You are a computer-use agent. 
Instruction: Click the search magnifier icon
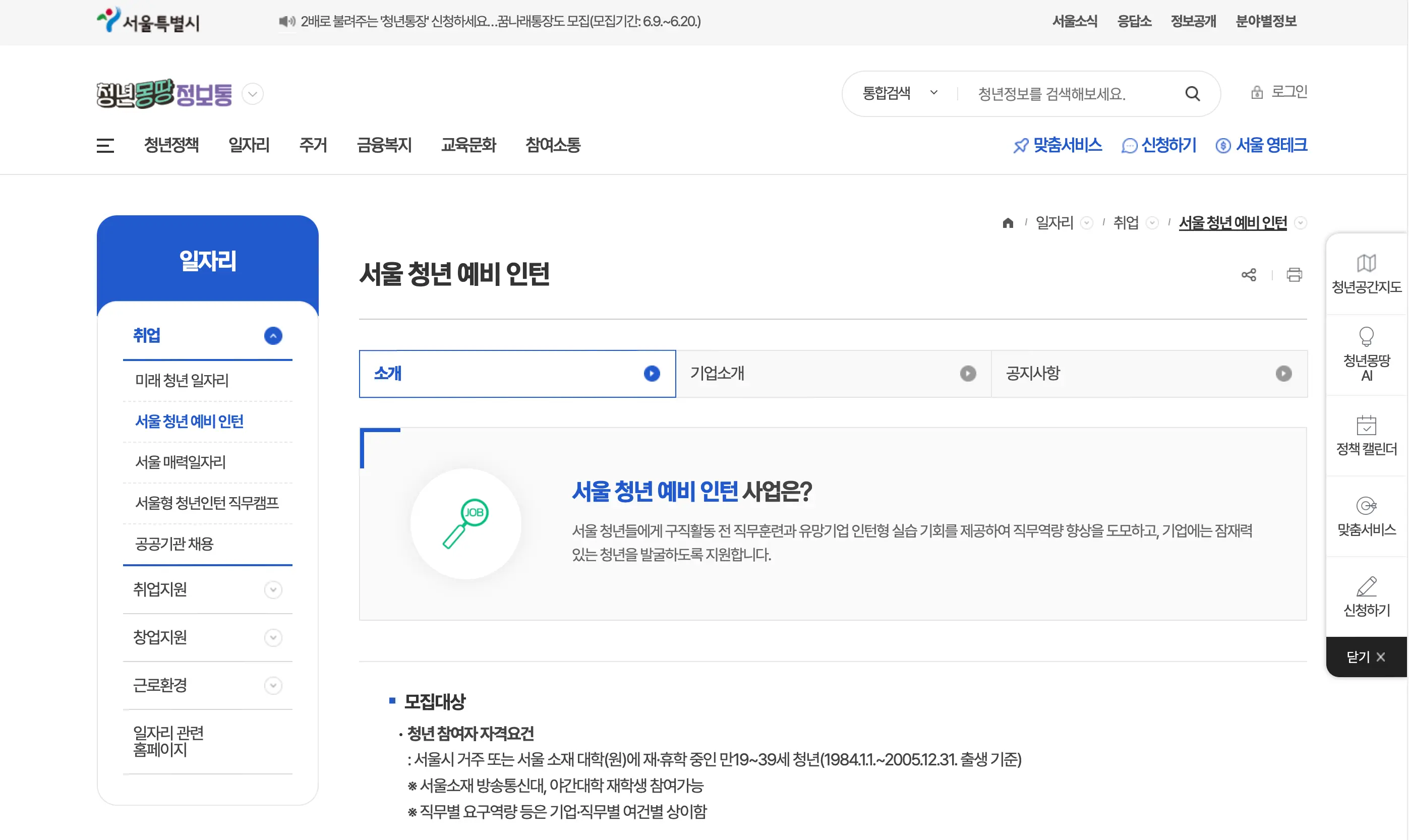(1192, 93)
